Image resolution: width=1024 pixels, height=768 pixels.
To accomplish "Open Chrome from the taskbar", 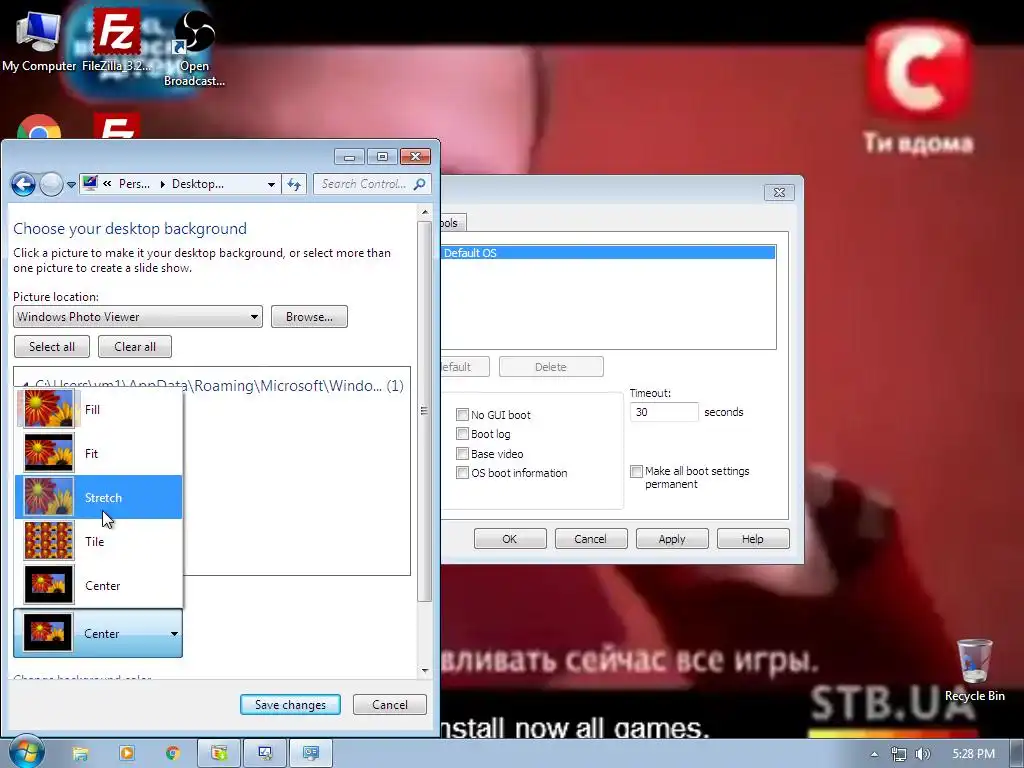I will pyautogui.click(x=172, y=754).
